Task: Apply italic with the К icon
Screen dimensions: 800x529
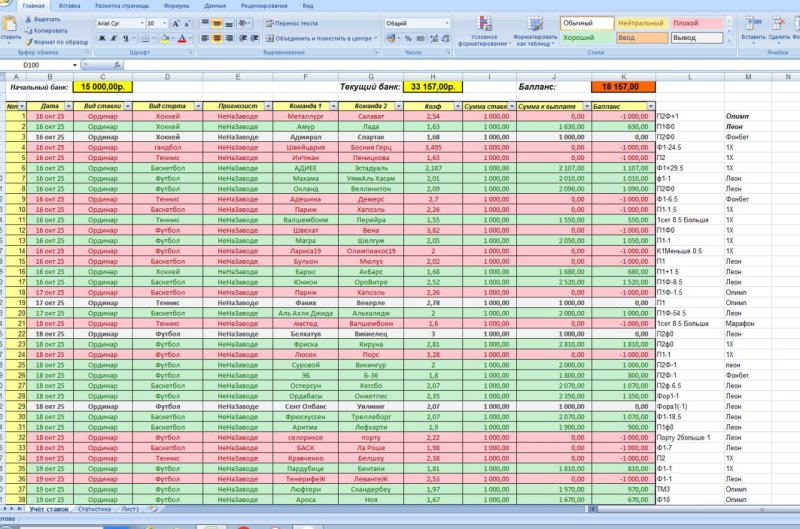Action: tap(112, 37)
